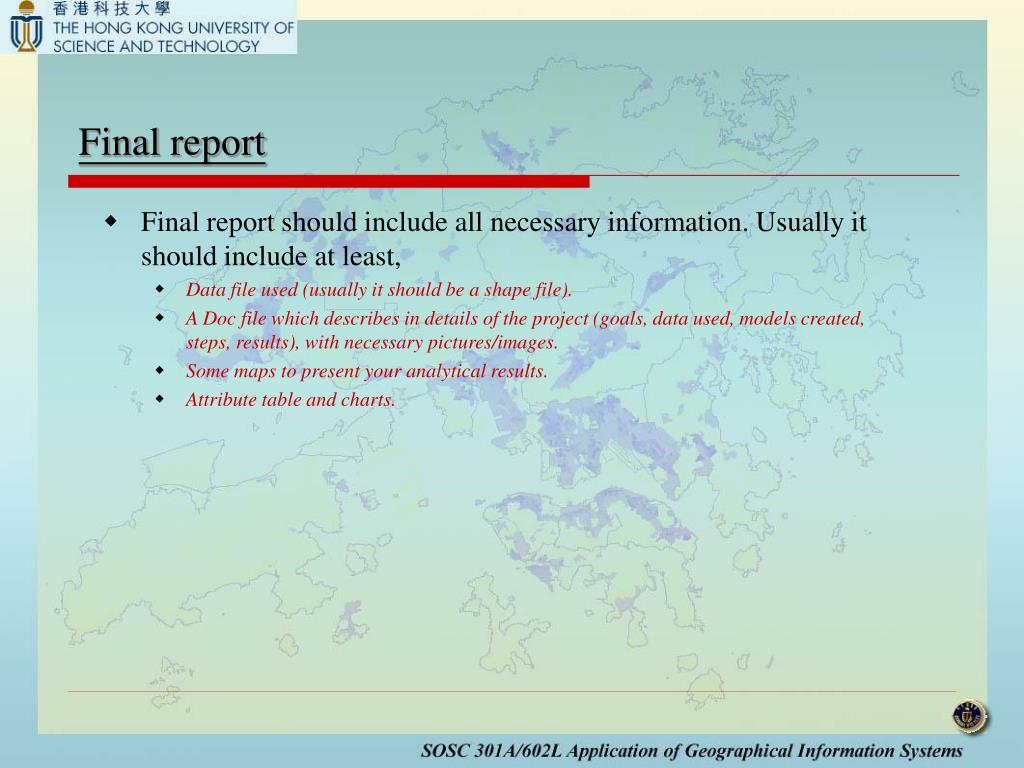1024x768 pixels.
Task: Click the bullet 'Some maps to present your analytical results.'
Action: tap(366, 372)
